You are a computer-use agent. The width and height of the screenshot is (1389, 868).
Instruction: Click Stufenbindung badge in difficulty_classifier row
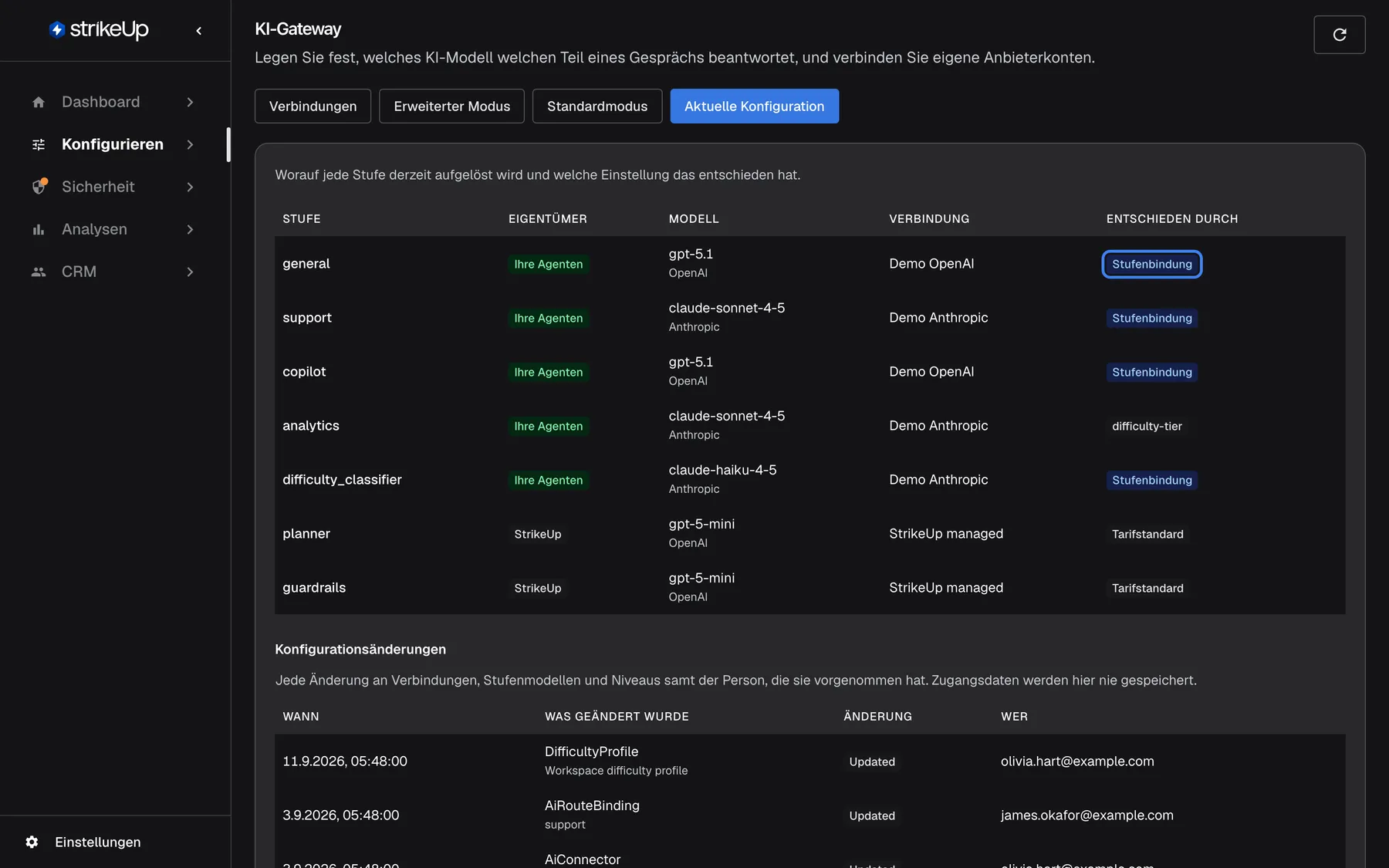pyautogui.click(x=1151, y=480)
